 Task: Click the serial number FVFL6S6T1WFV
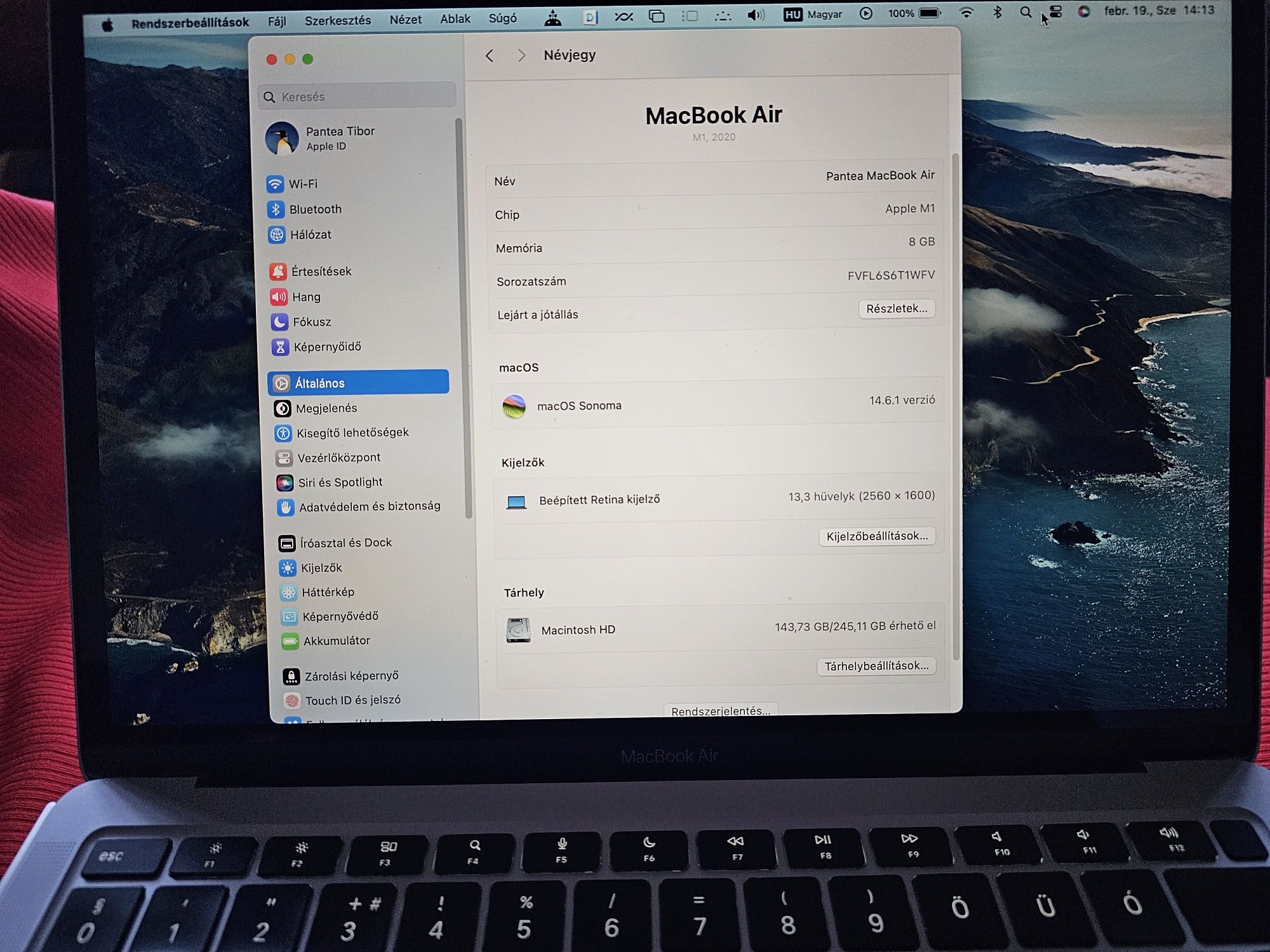(x=891, y=275)
